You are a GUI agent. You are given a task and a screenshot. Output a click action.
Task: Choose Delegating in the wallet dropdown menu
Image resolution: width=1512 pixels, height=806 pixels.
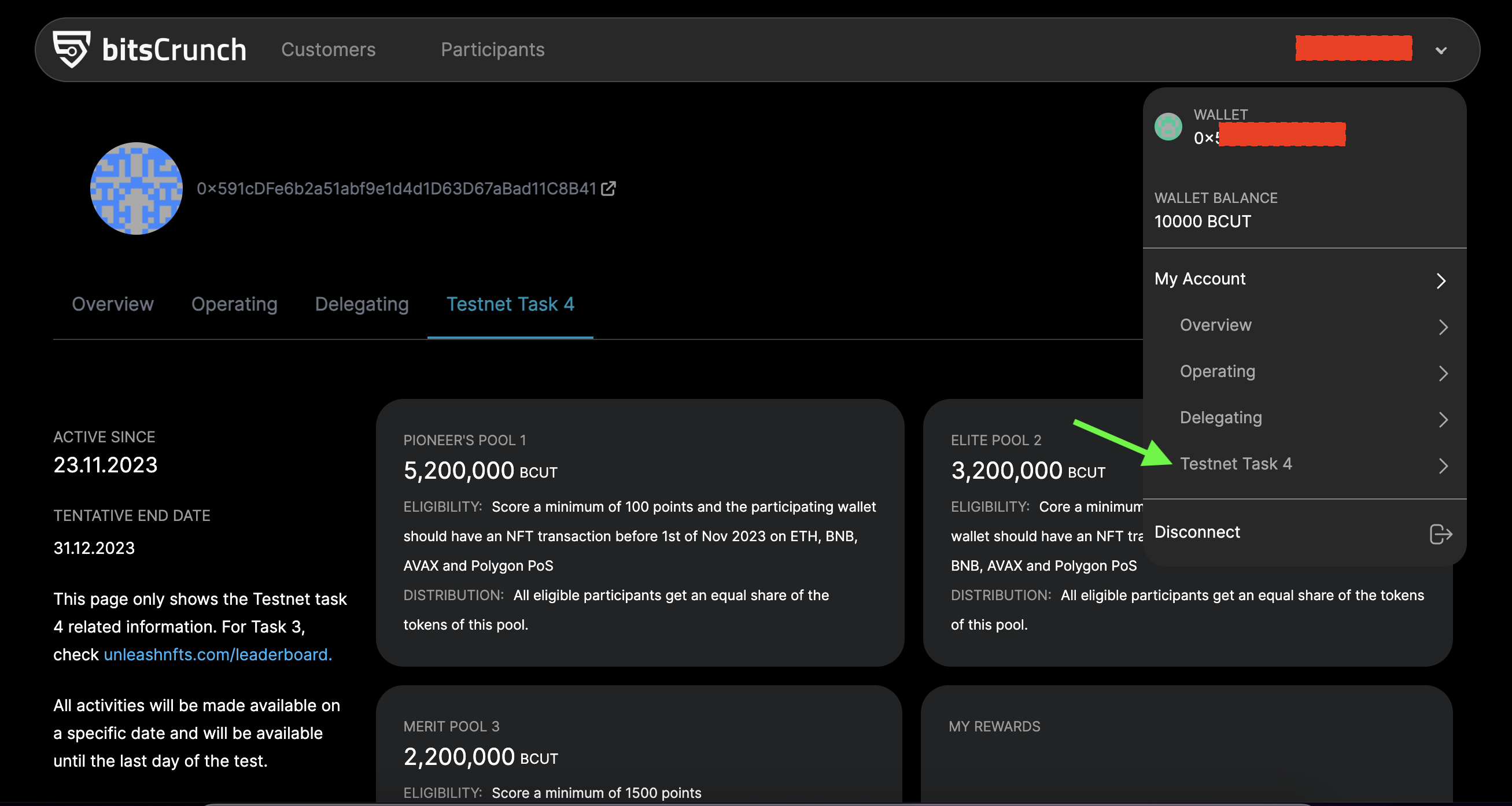pos(1221,417)
